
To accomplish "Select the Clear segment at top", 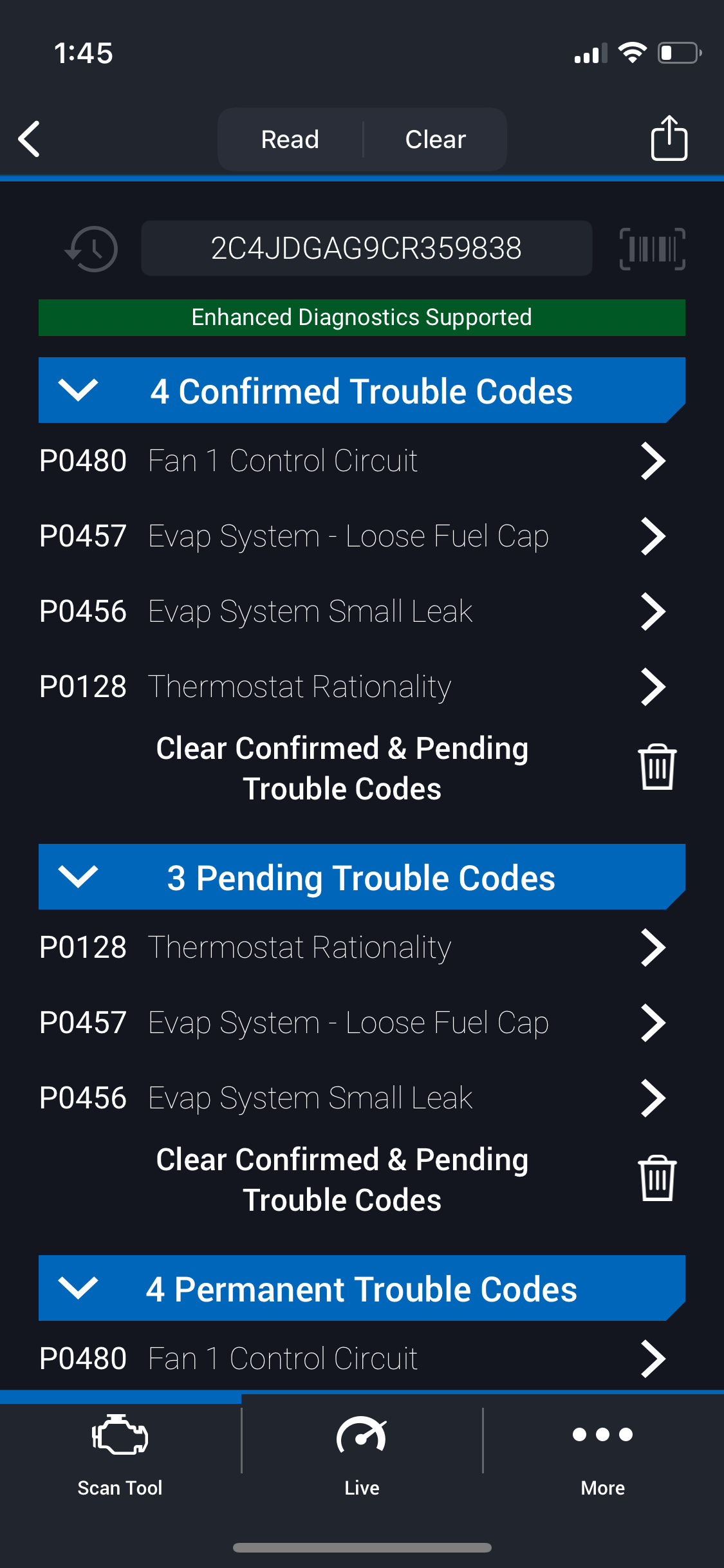I will click(436, 140).
